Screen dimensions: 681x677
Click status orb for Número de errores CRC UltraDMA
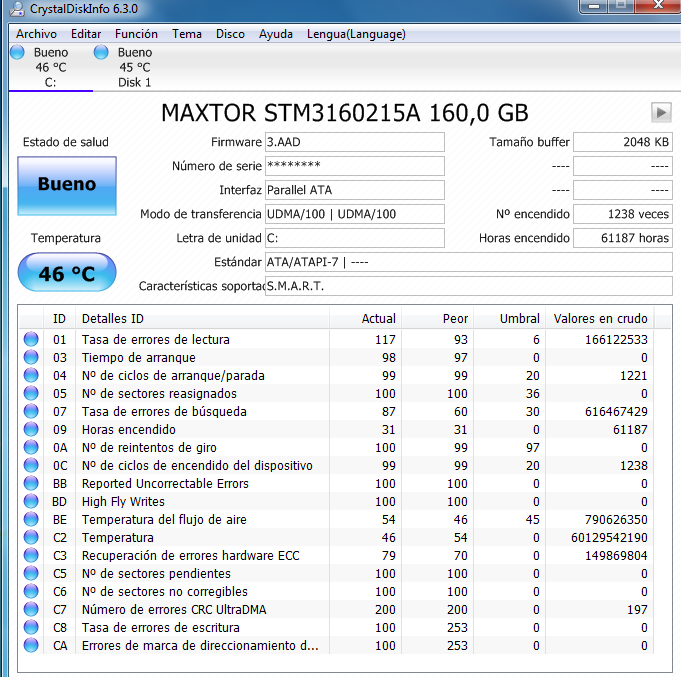click(32, 610)
